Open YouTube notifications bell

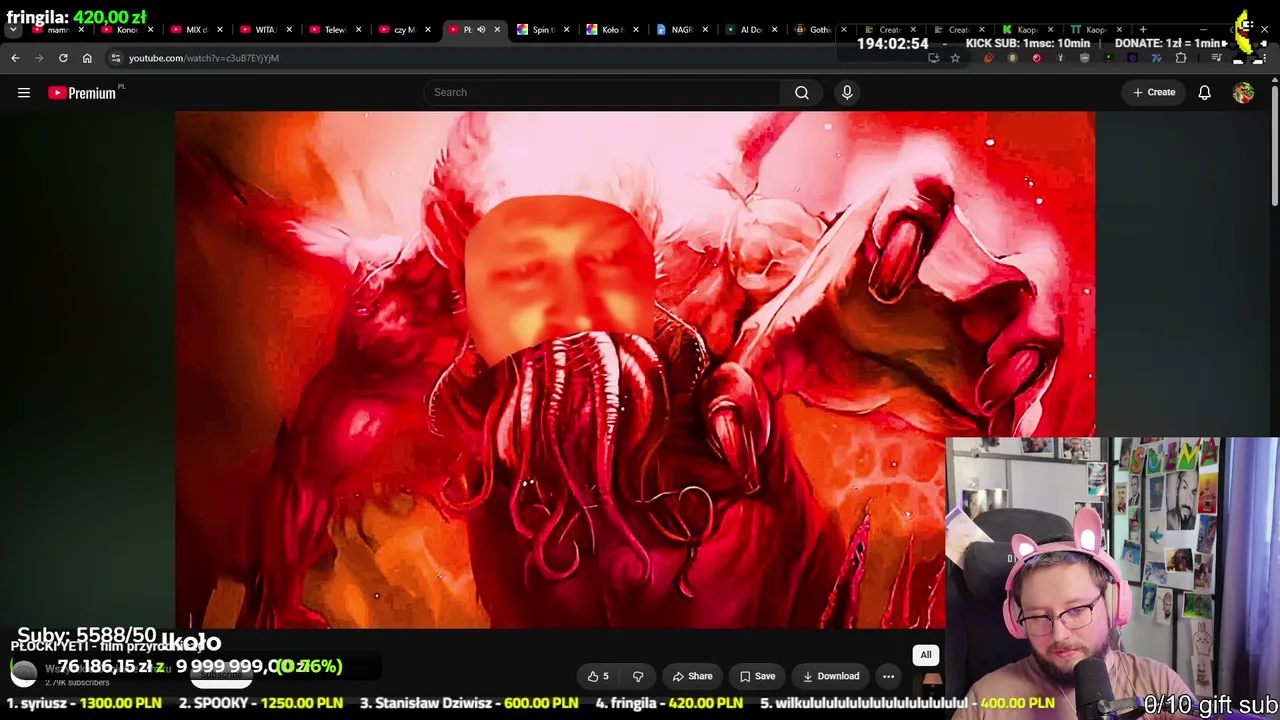coord(1205,93)
